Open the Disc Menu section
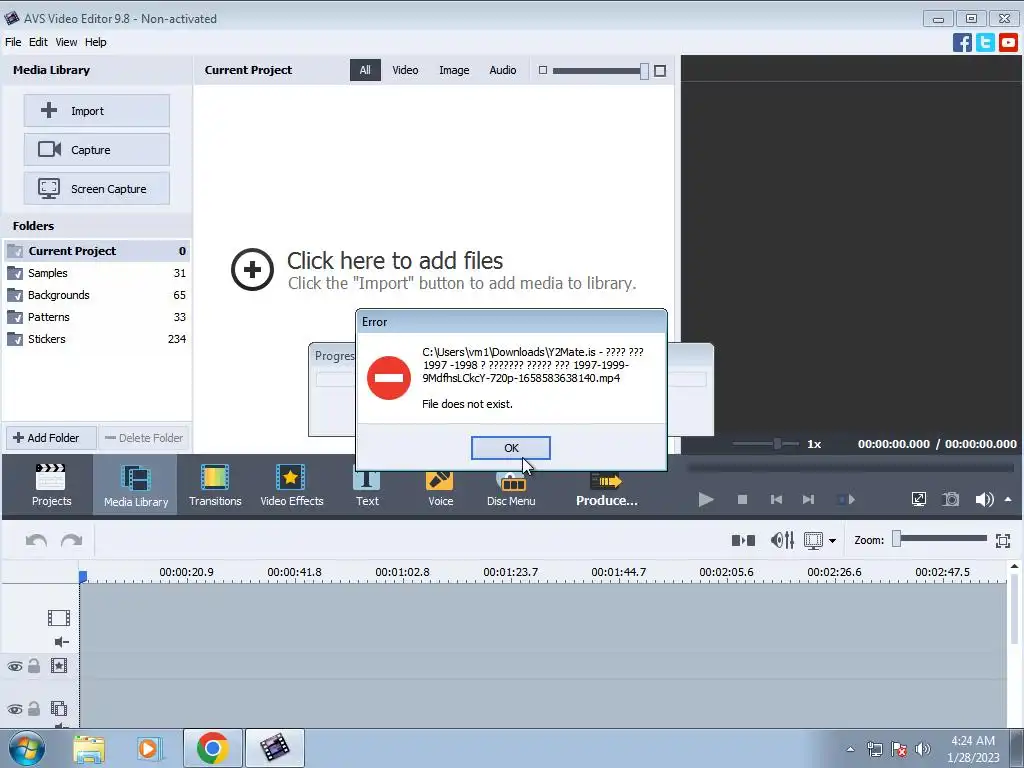The image size is (1024, 768). pos(511,488)
